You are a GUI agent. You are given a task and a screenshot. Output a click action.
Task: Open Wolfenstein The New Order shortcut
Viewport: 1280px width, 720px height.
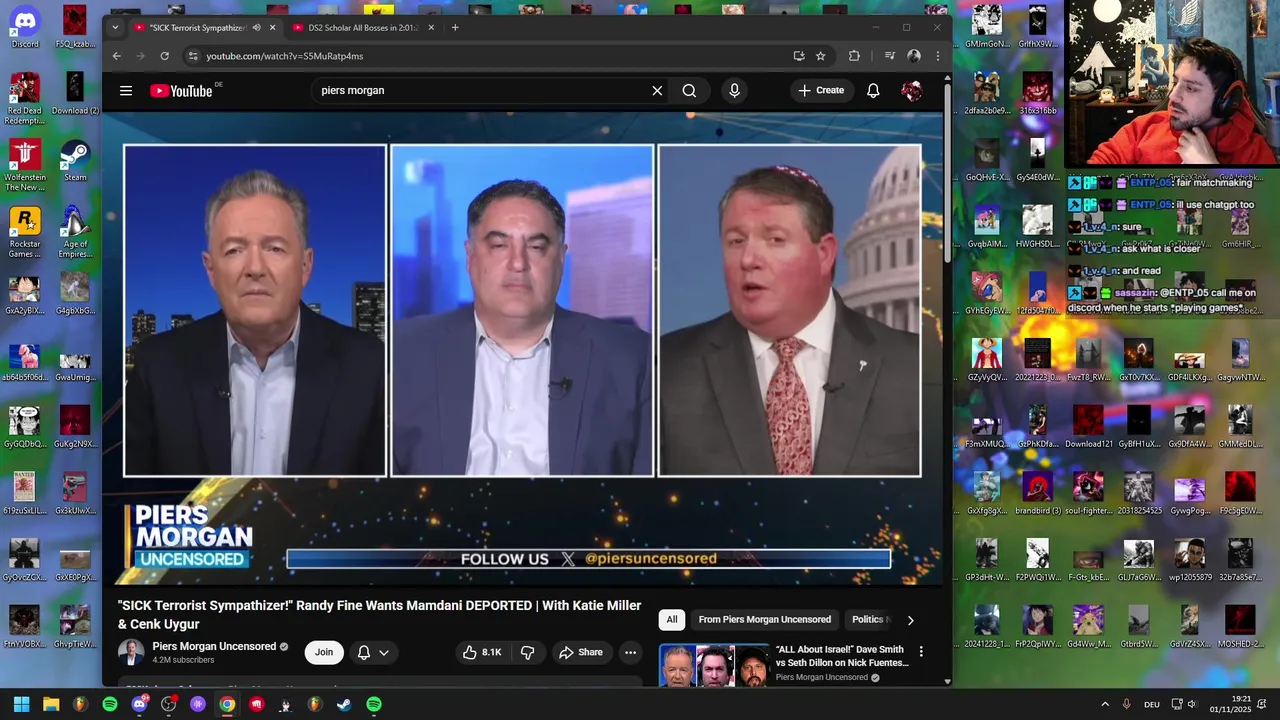click(x=25, y=165)
